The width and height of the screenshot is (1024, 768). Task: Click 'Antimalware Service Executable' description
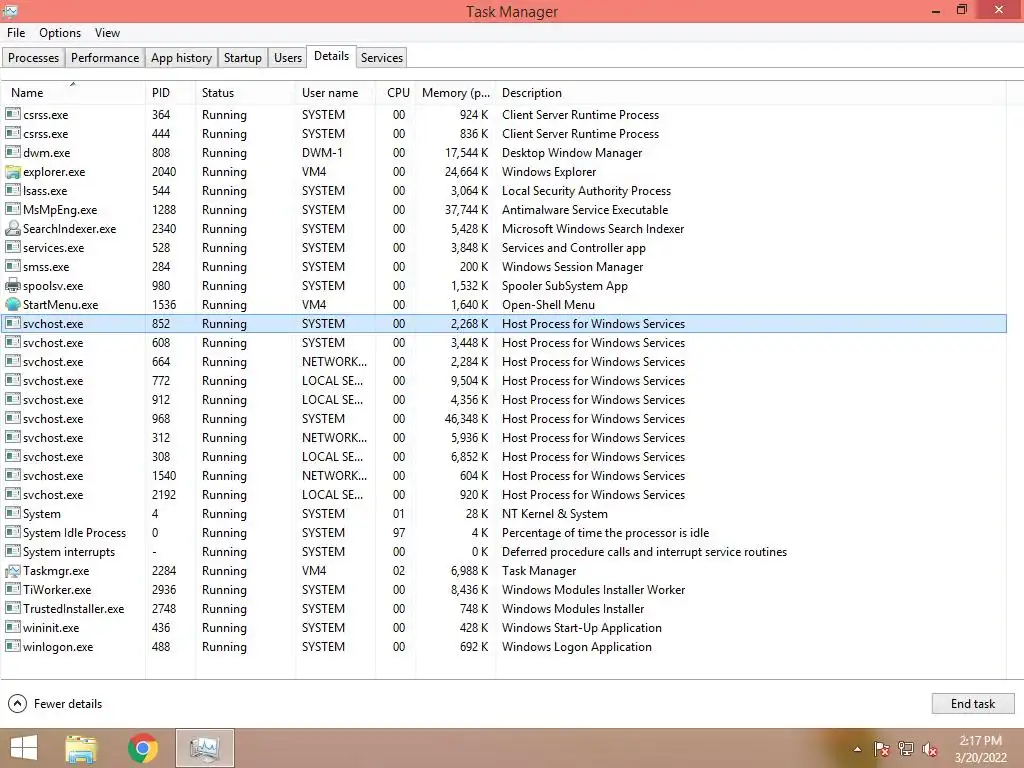[584, 210]
